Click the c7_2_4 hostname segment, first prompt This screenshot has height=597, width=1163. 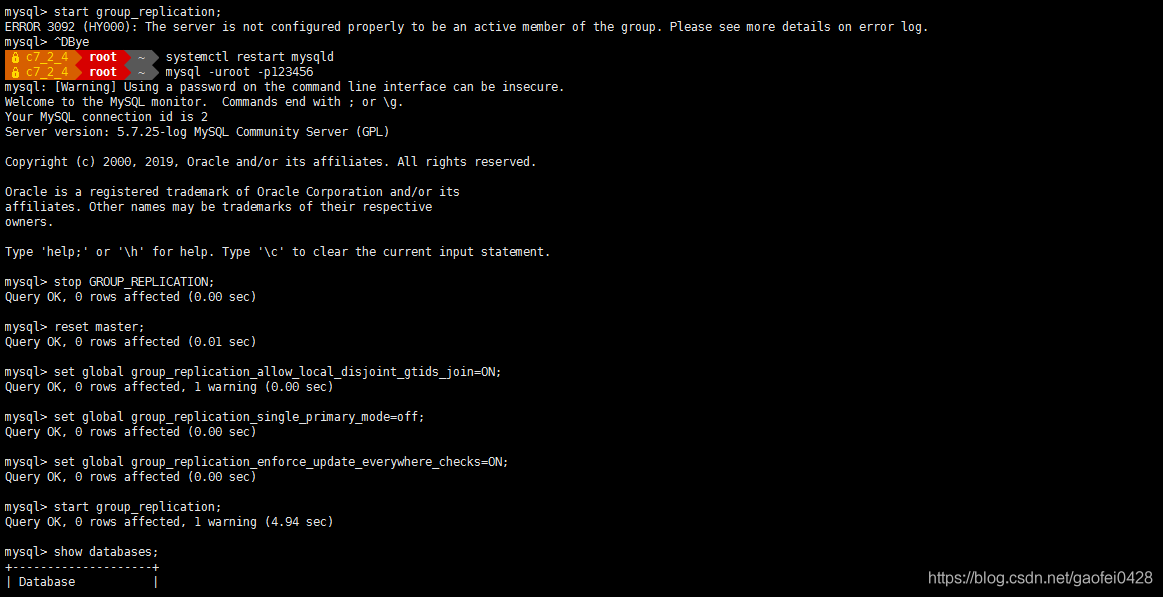point(47,57)
